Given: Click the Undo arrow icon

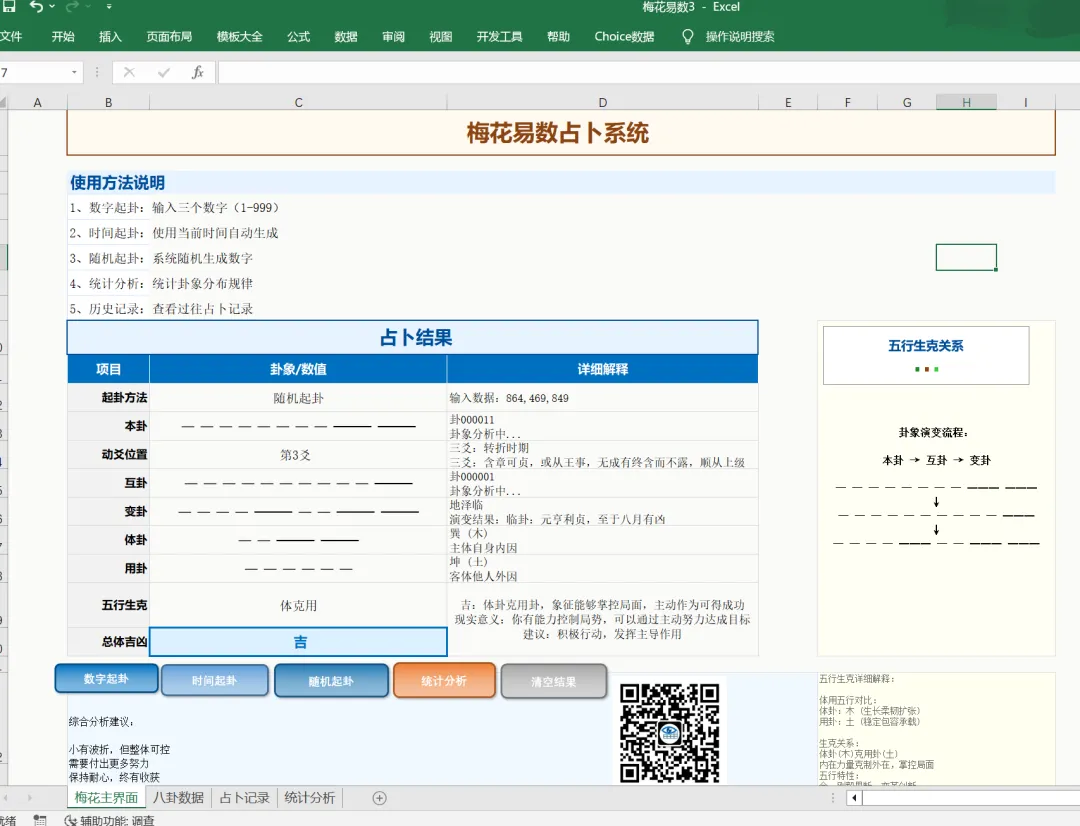Looking at the screenshot, I should (x=36, y=7).
